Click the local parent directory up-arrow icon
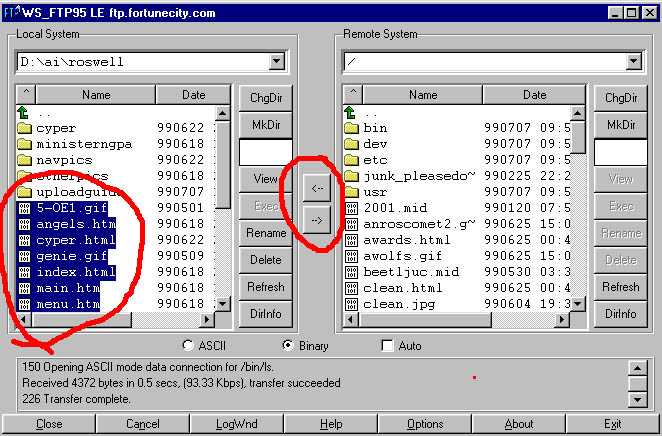The image size is (662, 436). [x=25, y=113]
